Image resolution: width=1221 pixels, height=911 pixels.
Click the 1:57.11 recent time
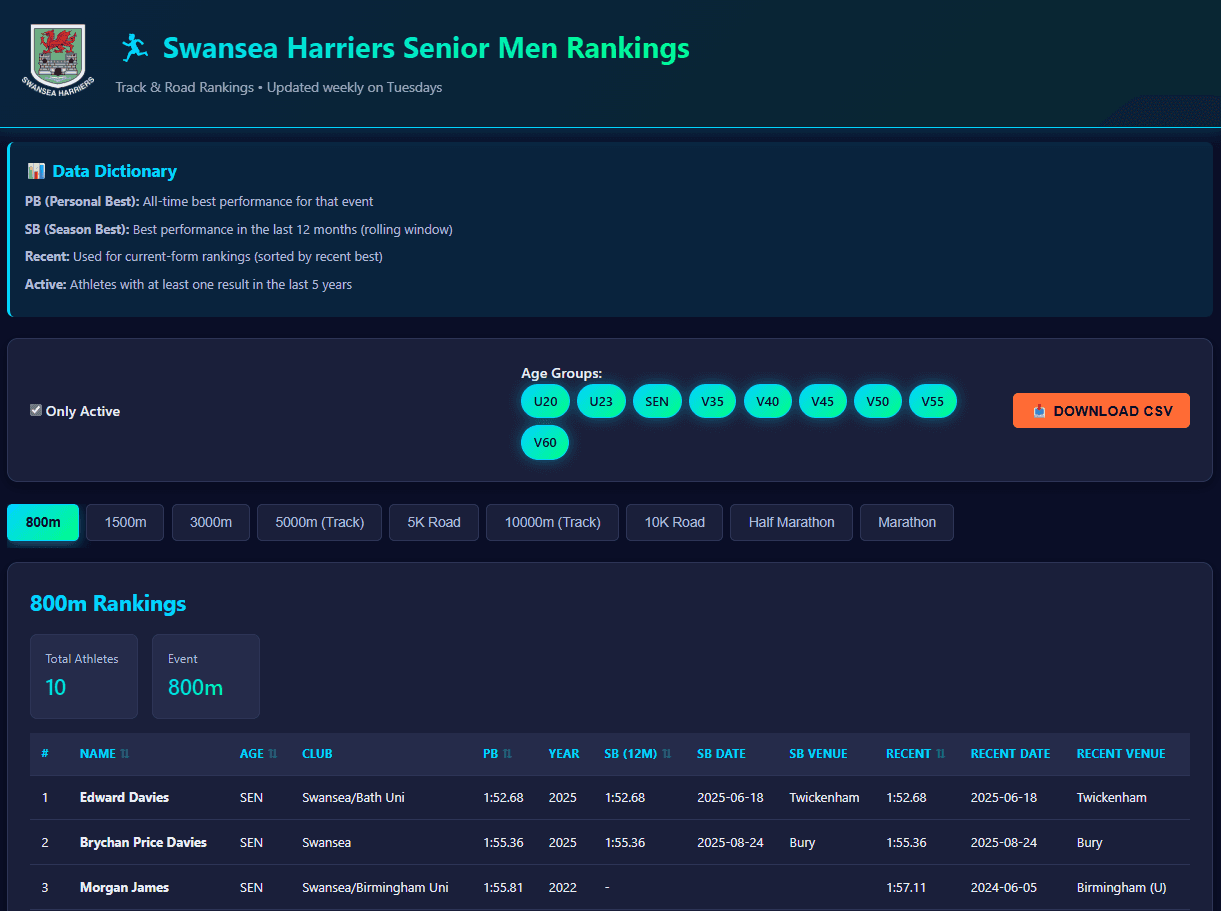906,887
